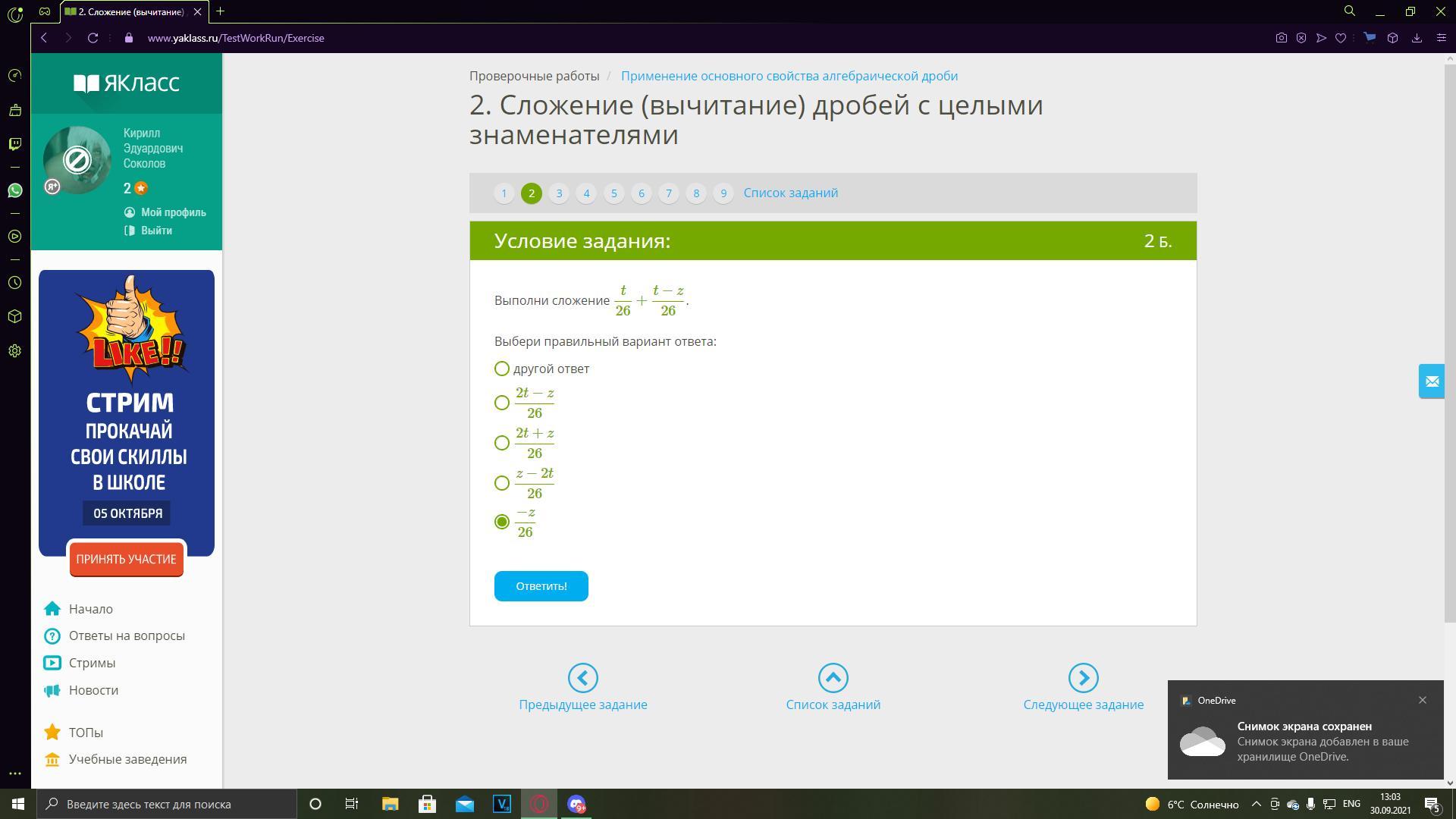This screenshot has width=1456, height=819.
Task: Open Twitch icon in browser sidebar
Action: [15, 144]
